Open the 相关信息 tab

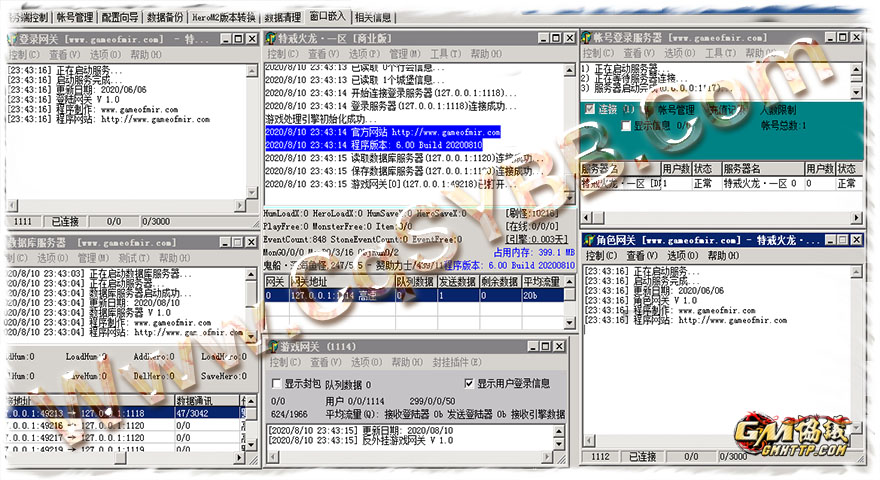pyautogui.click(x=373, y=17)
